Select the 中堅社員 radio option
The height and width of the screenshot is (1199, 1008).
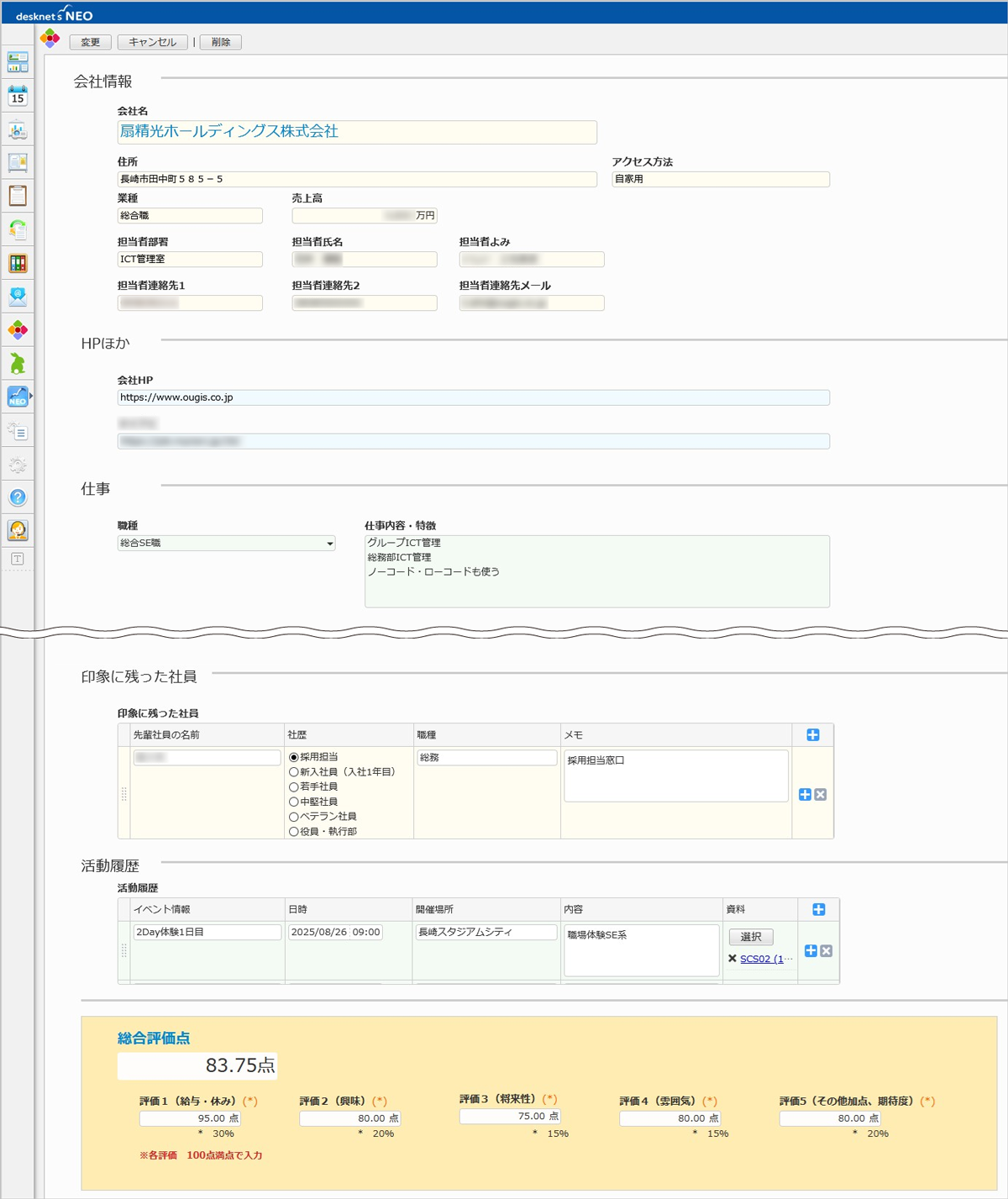coord(294,802)
